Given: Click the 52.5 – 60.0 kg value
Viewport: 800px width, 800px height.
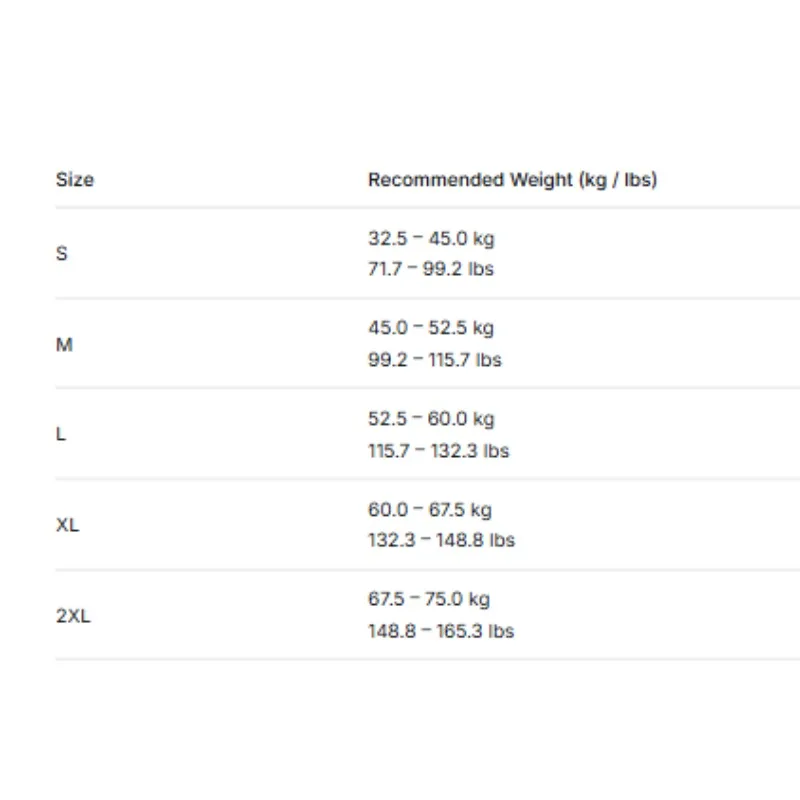Looking at the screenshot, I should (431, 418).
